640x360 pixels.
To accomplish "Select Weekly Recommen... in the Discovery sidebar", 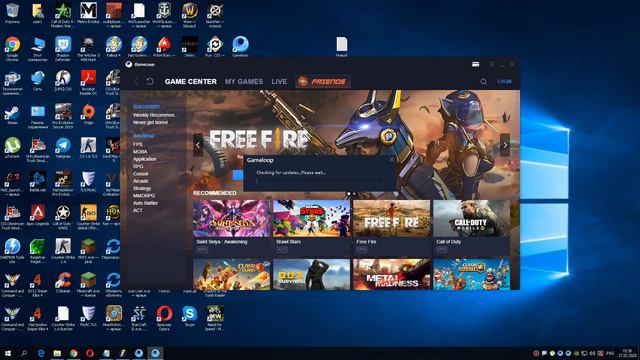I will [x=154, y=115].
